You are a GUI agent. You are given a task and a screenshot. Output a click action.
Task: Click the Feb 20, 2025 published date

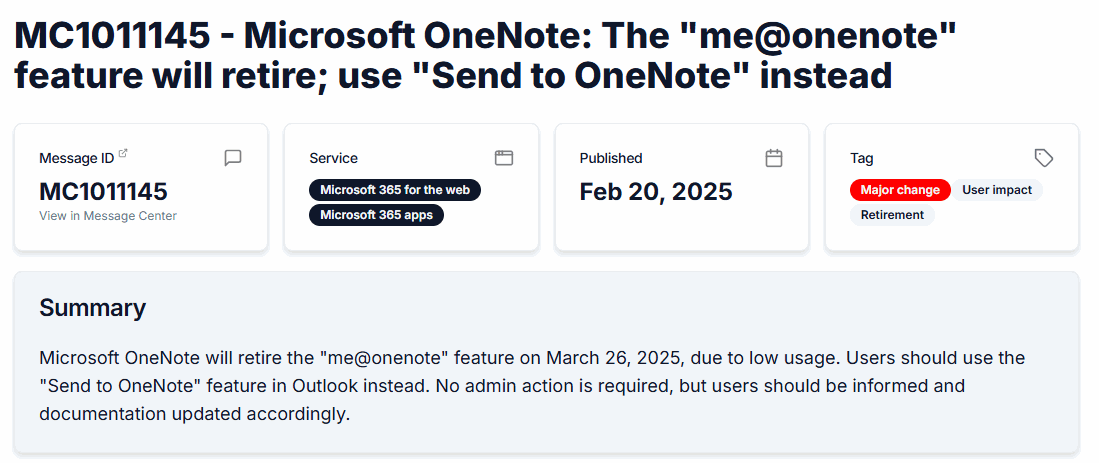click(656, 192)
